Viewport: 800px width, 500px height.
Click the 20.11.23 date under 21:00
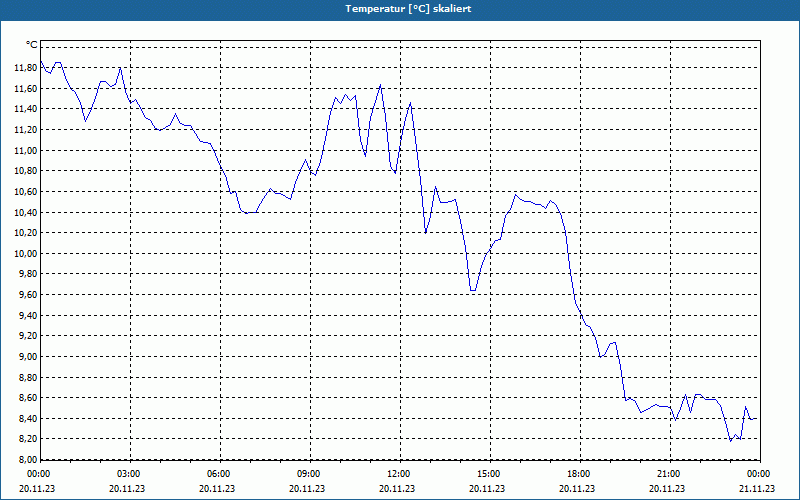667,488
